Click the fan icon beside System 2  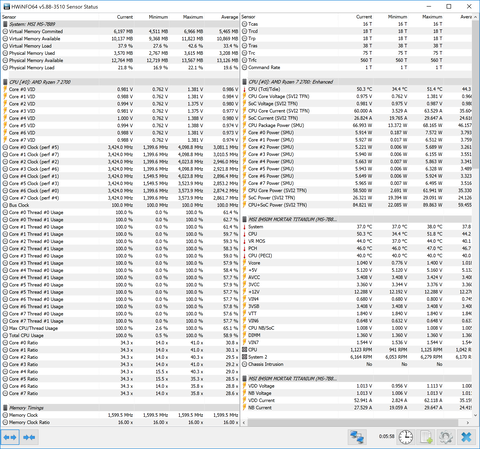[x=244, y=357]
